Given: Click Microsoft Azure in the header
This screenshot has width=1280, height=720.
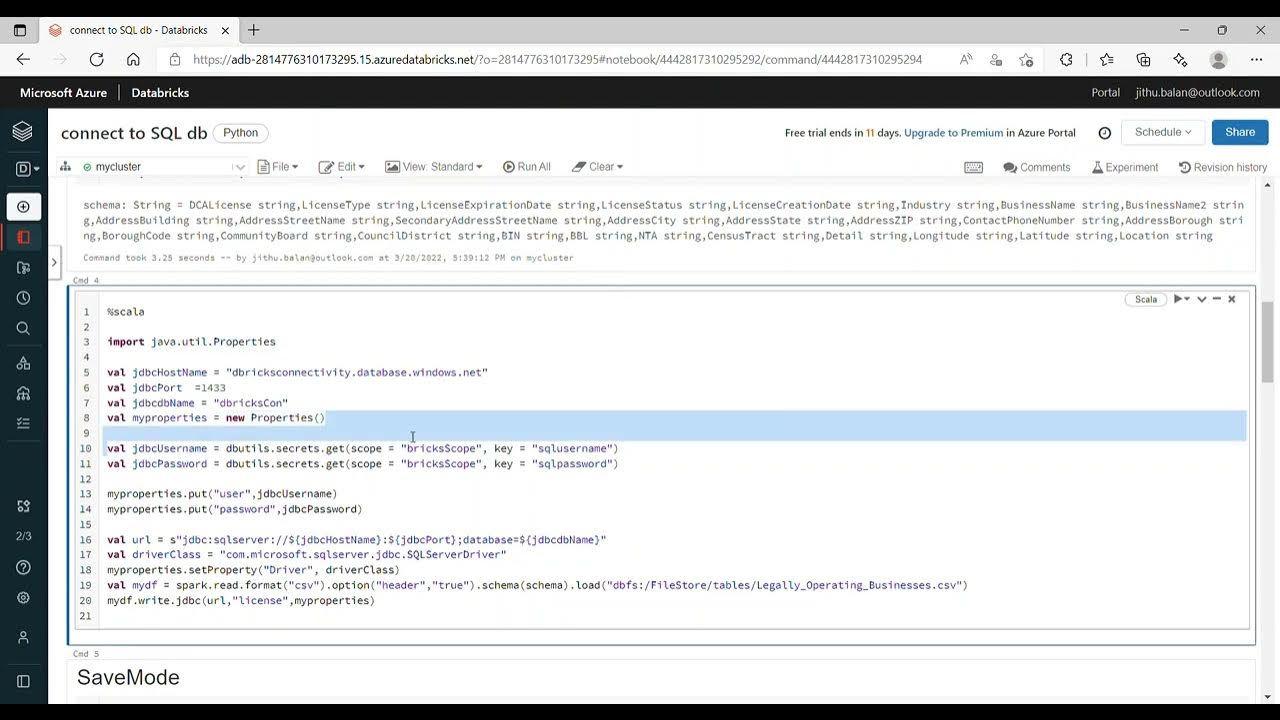Looking at the screenshot, I should tap(63, 92).
